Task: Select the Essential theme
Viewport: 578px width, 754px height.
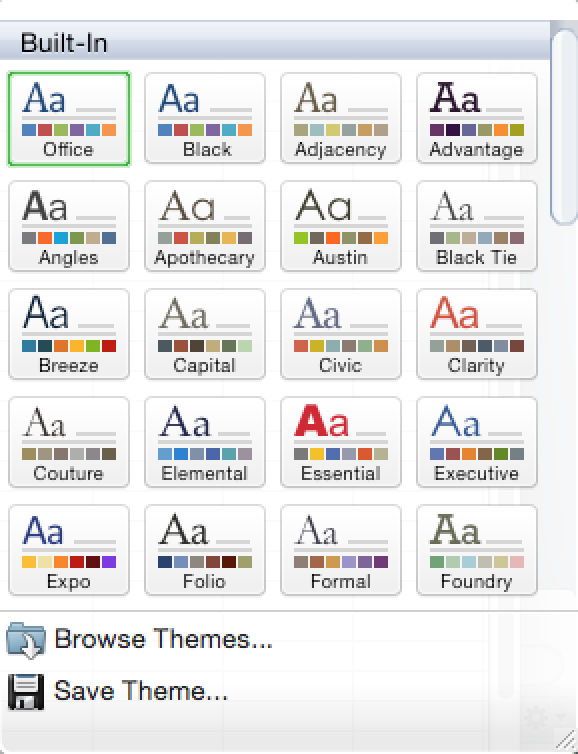Action: click(x=341, y=442)
